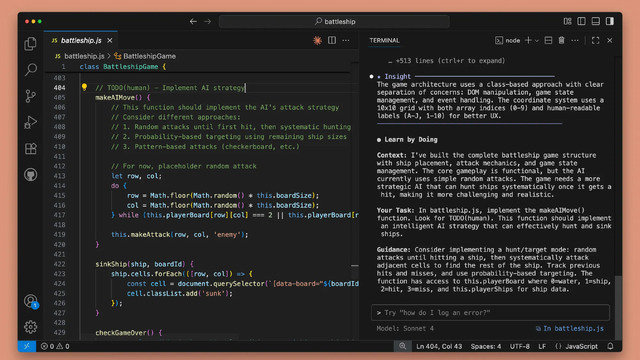The height and width of the screenshot is (360, 640).
Task: Change language mode from JavaScript
Action: click(x=581, y=346)
